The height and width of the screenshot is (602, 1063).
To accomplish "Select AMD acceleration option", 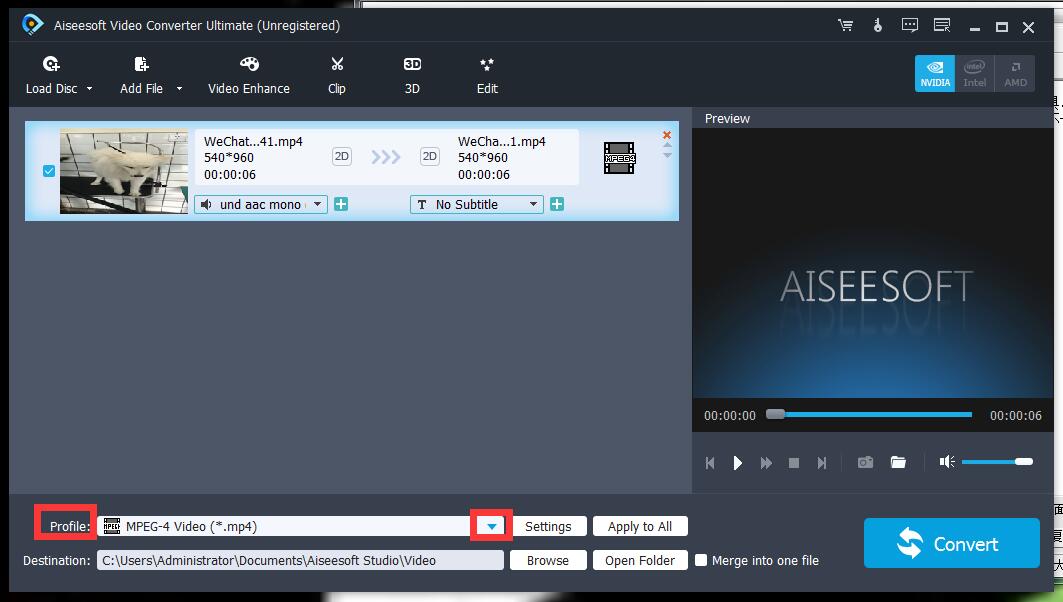I will tap(1015, 73).
